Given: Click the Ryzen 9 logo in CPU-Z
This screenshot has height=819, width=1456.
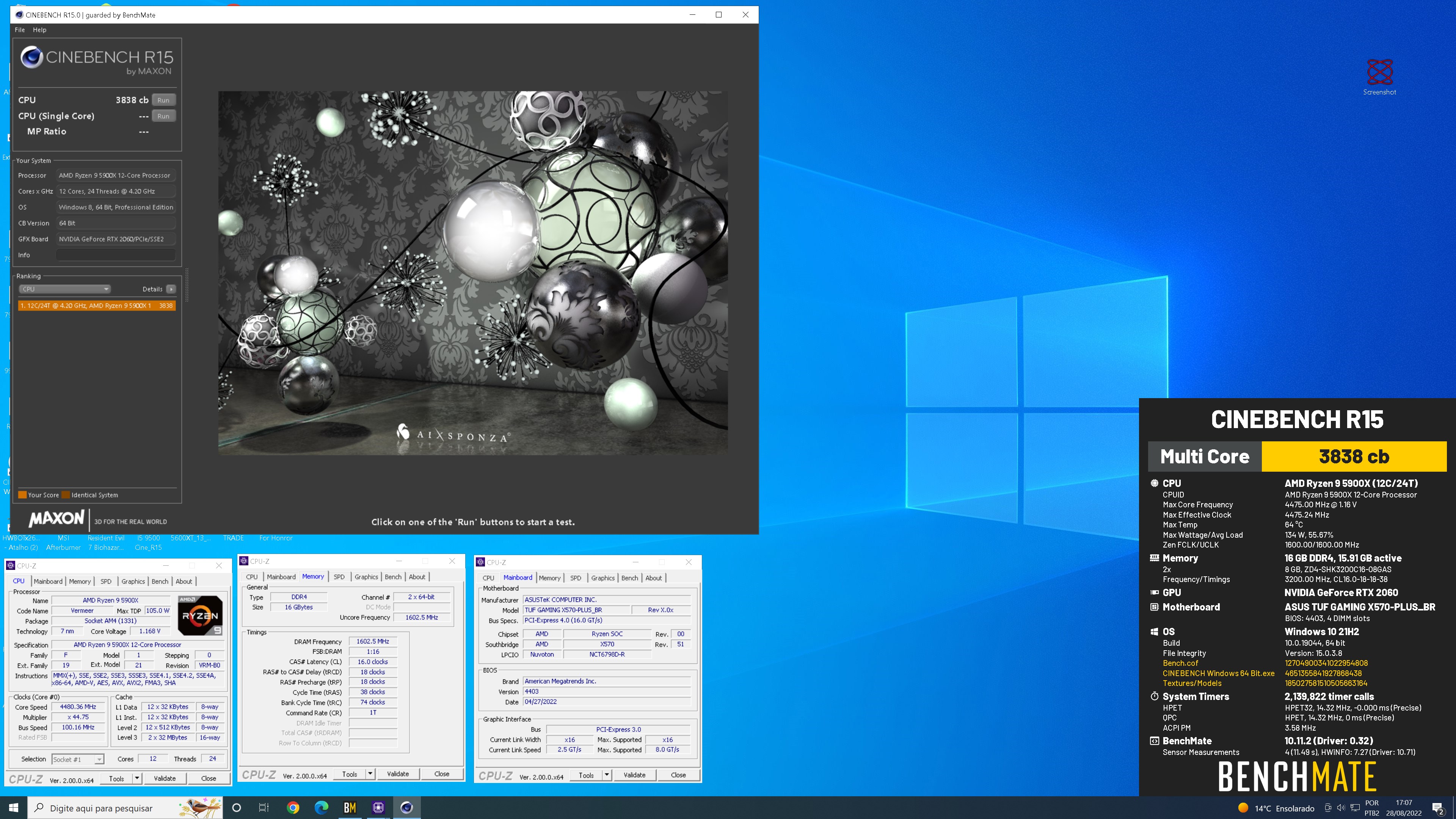Looking at the screenshot, I should [200, 615].
